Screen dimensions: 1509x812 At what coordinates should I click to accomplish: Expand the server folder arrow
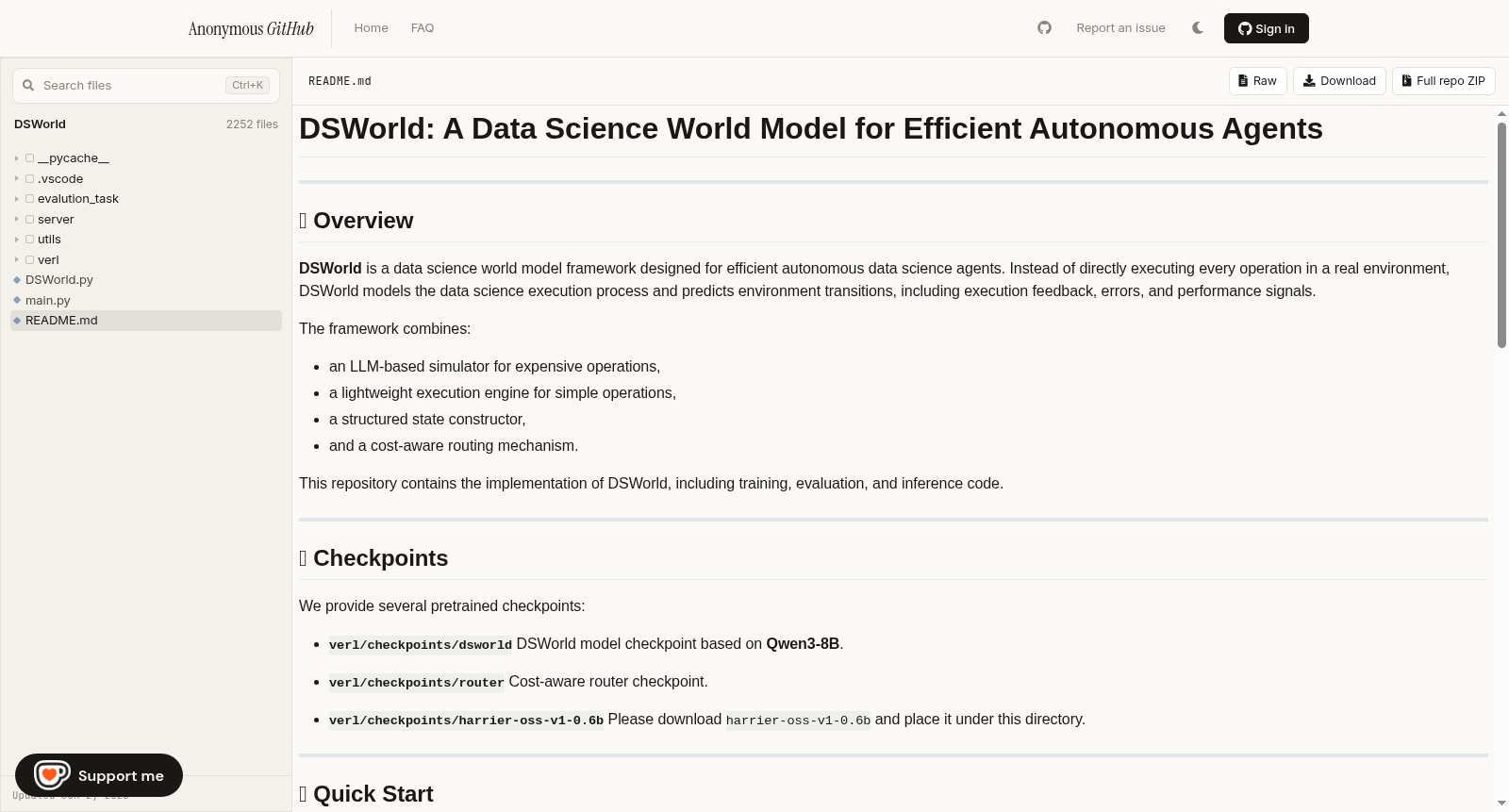click(x=17, y=220)
